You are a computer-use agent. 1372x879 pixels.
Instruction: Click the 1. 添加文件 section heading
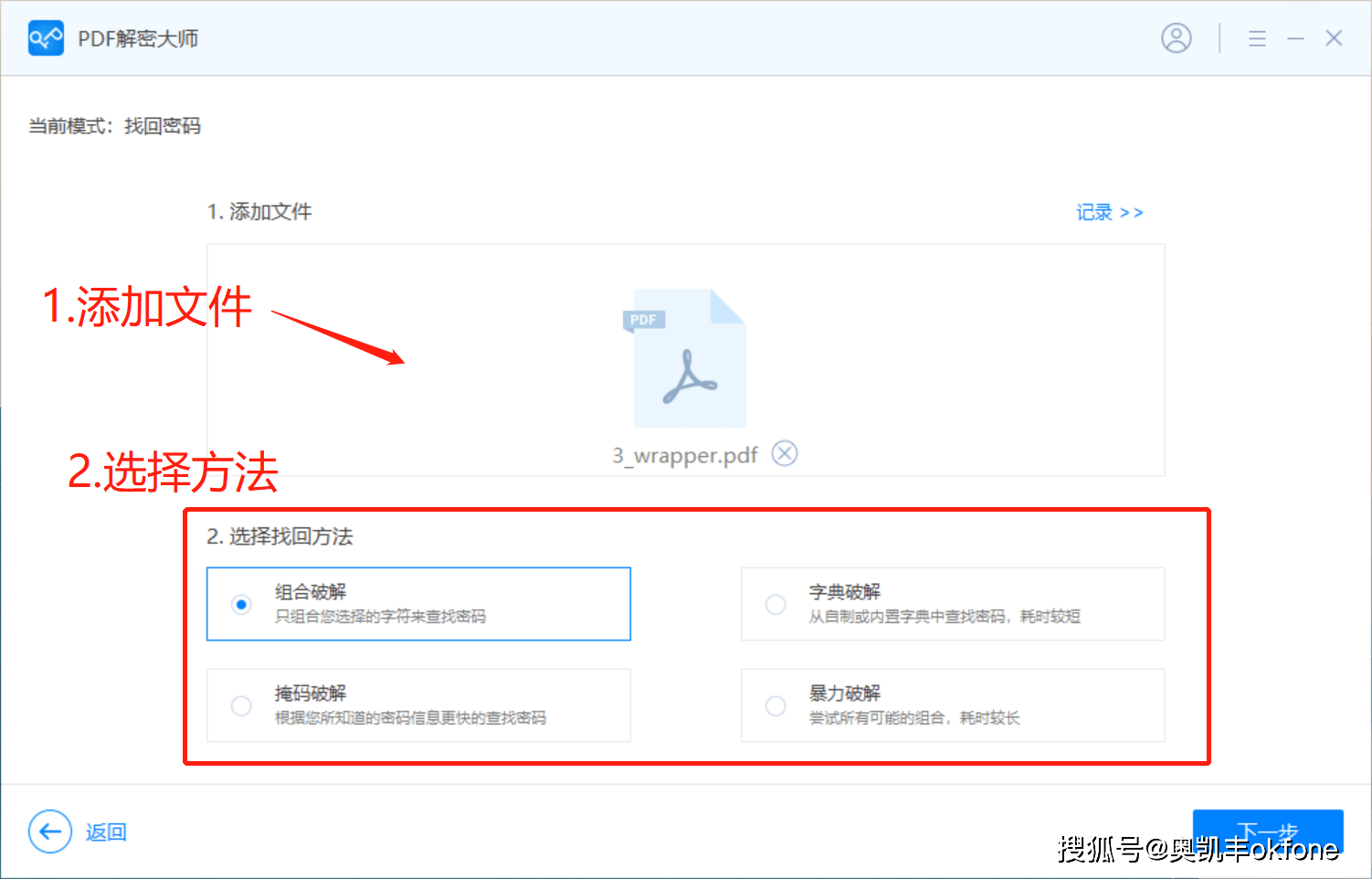[259, 212]
